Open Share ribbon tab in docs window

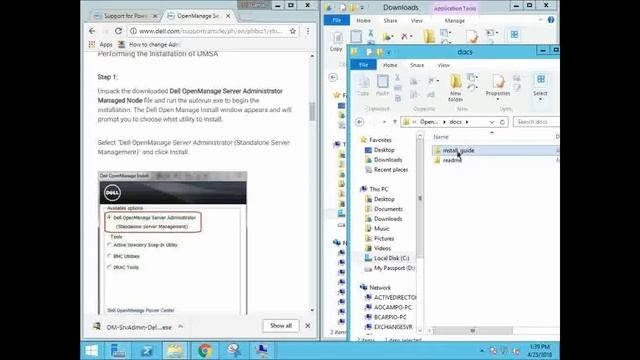[x=417, y=65]
